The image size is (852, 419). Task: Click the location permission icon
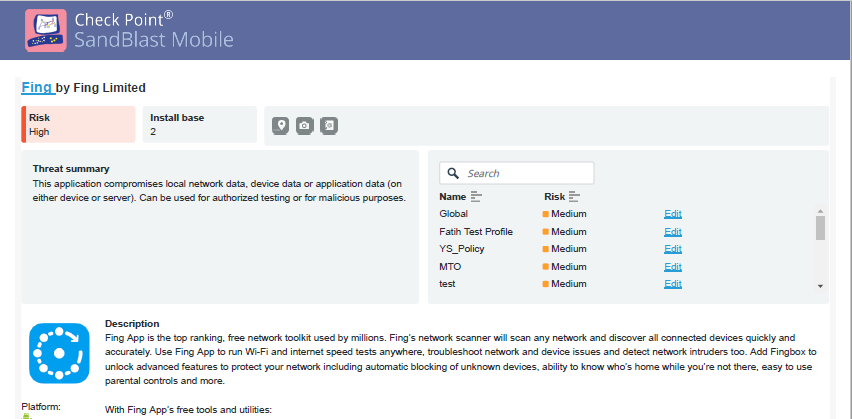click(281, 125)
